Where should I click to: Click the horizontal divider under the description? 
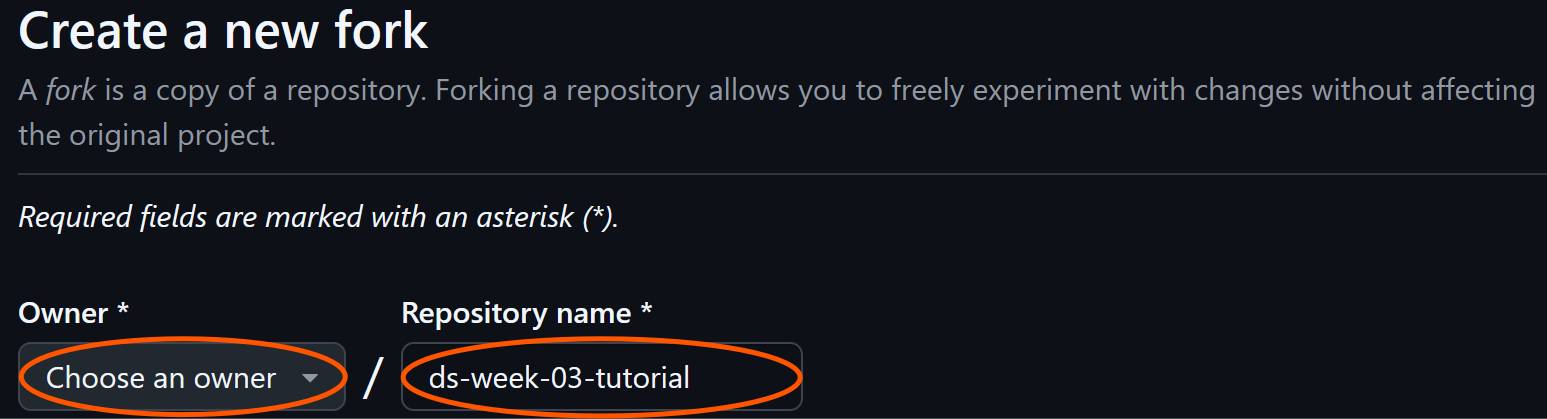[x=782, y=174]
